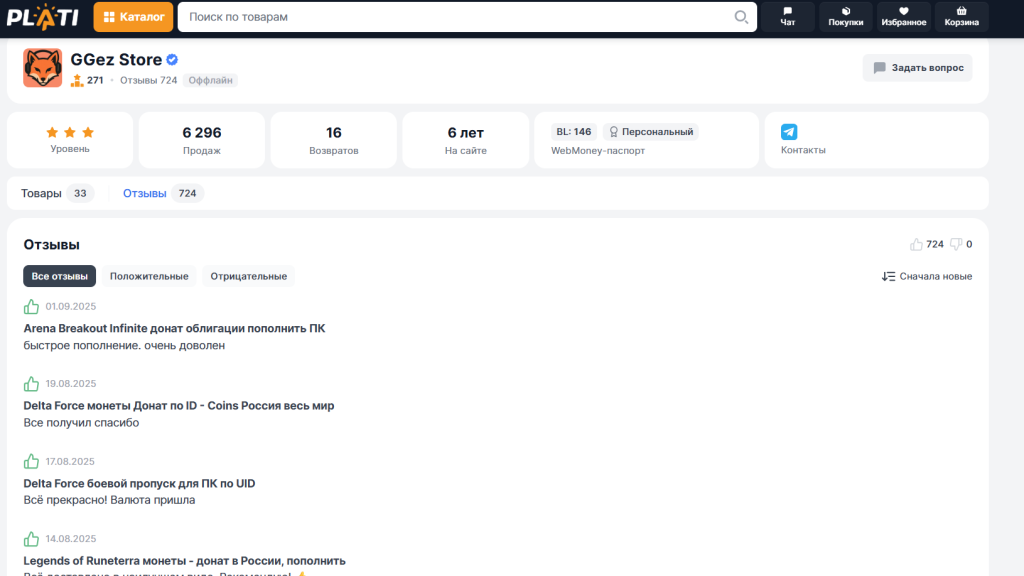Viewport: 1024px width, 576px height.
Task: Click the BL: 146 badge
Action: pos(573,132)
